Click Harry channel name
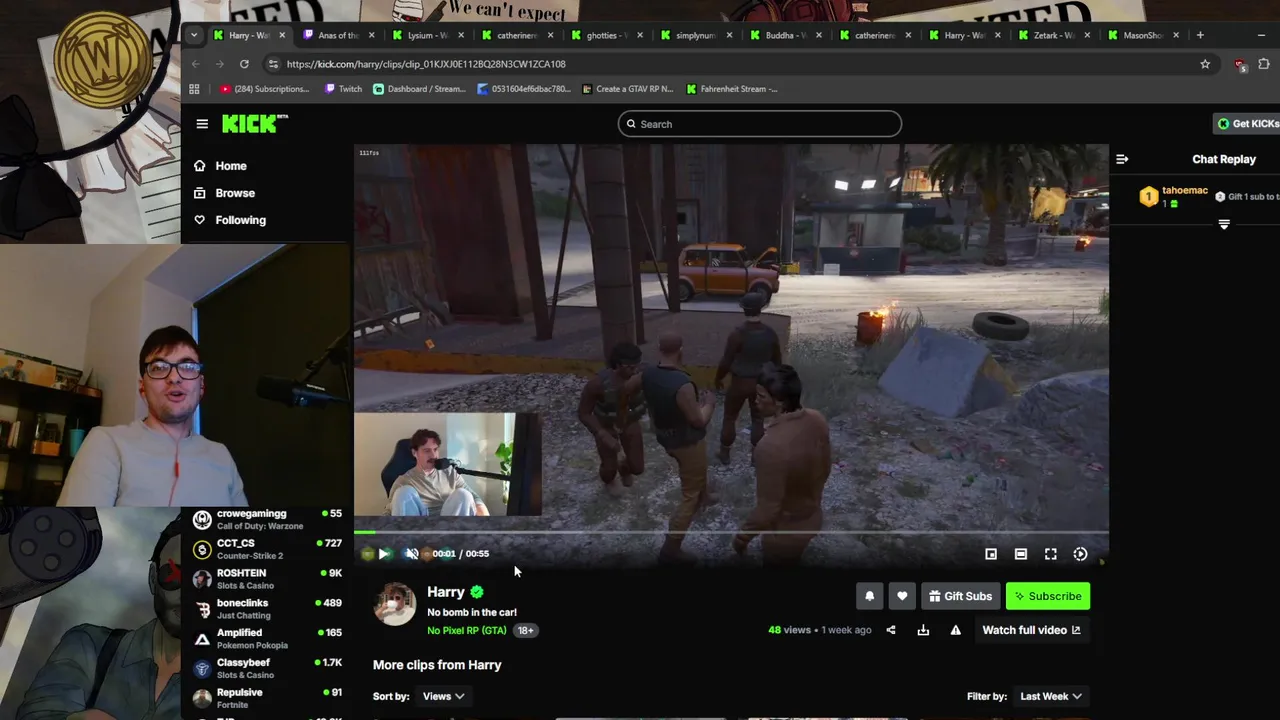Screen dimensions: 1280x720 tap(446, 592)
